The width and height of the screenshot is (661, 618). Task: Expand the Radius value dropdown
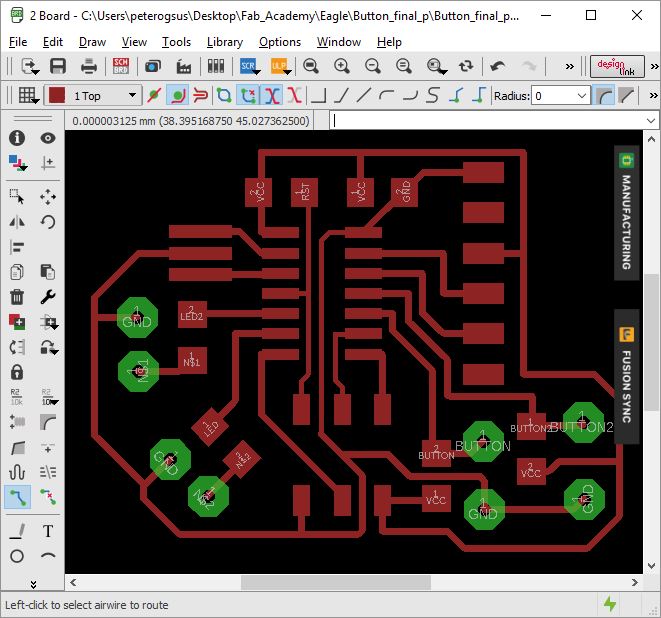pos(582,96)
